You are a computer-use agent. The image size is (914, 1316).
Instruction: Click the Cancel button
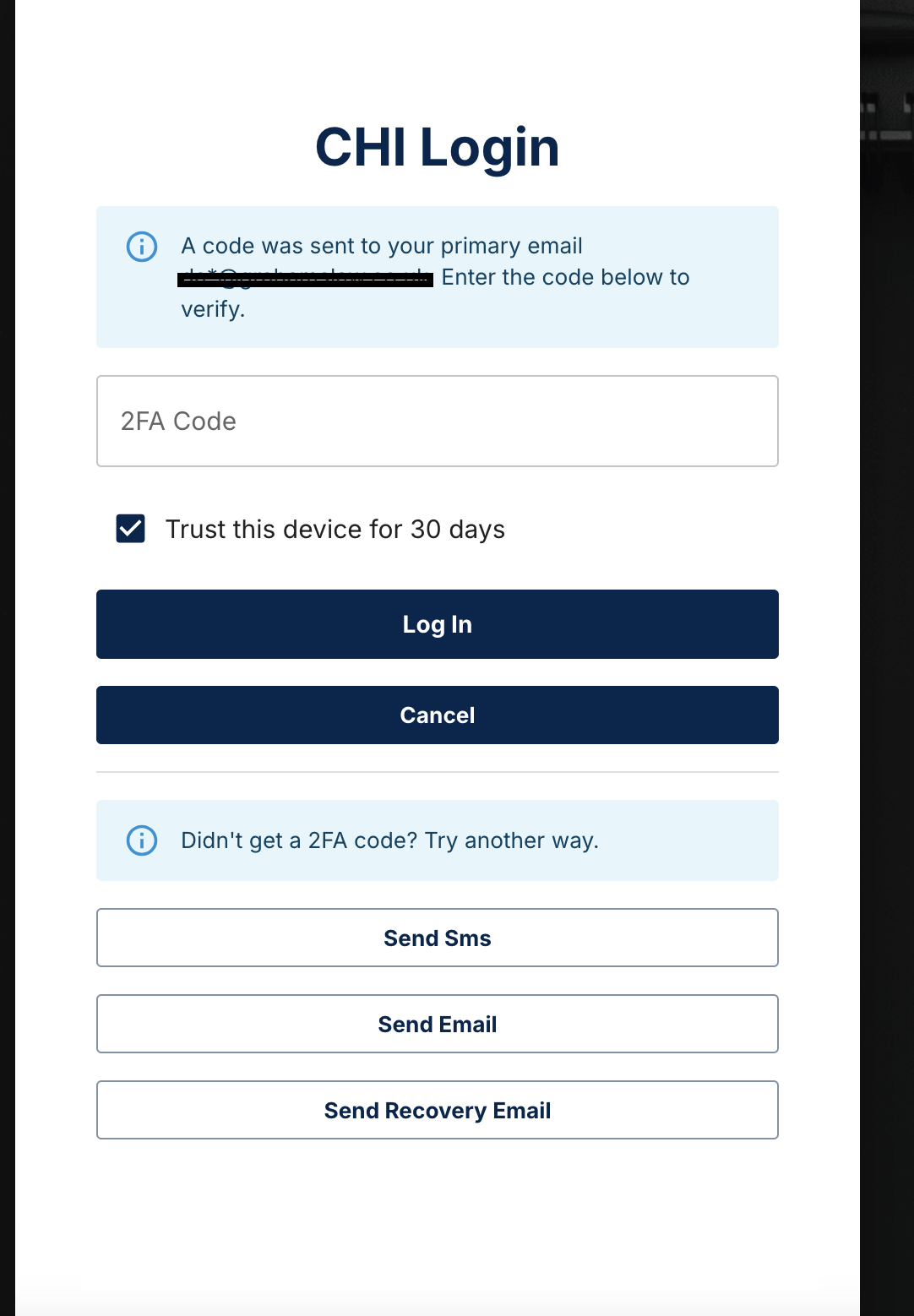[438, 715]
